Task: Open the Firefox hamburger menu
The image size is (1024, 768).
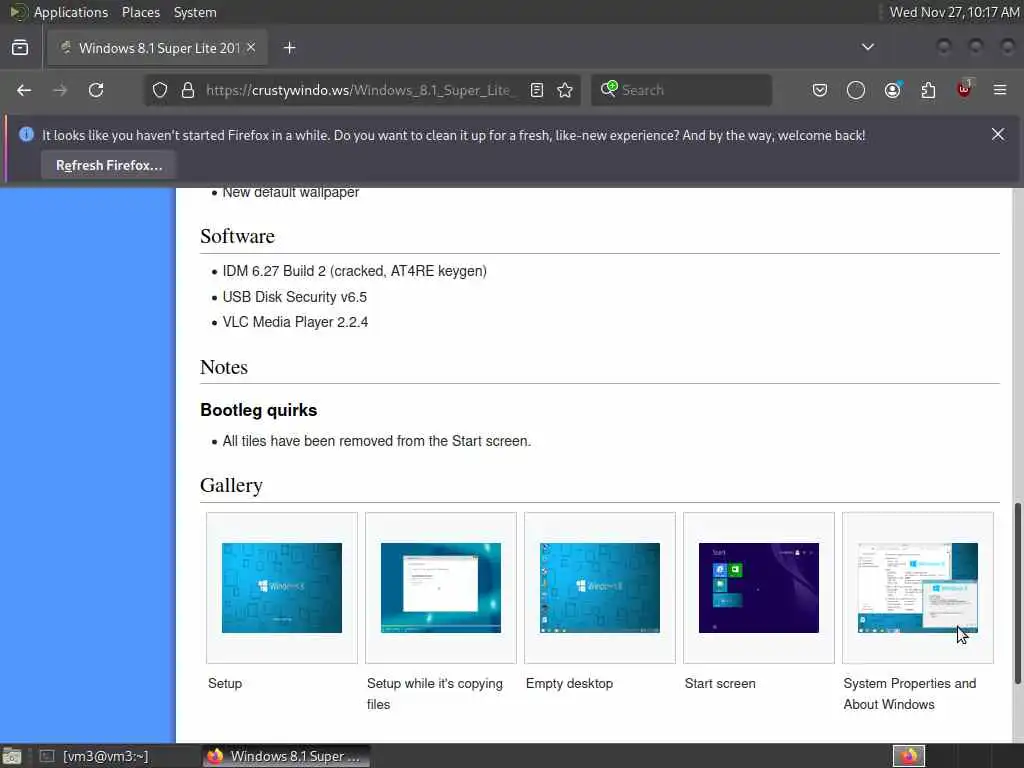Action: (x=1000, y=90)
